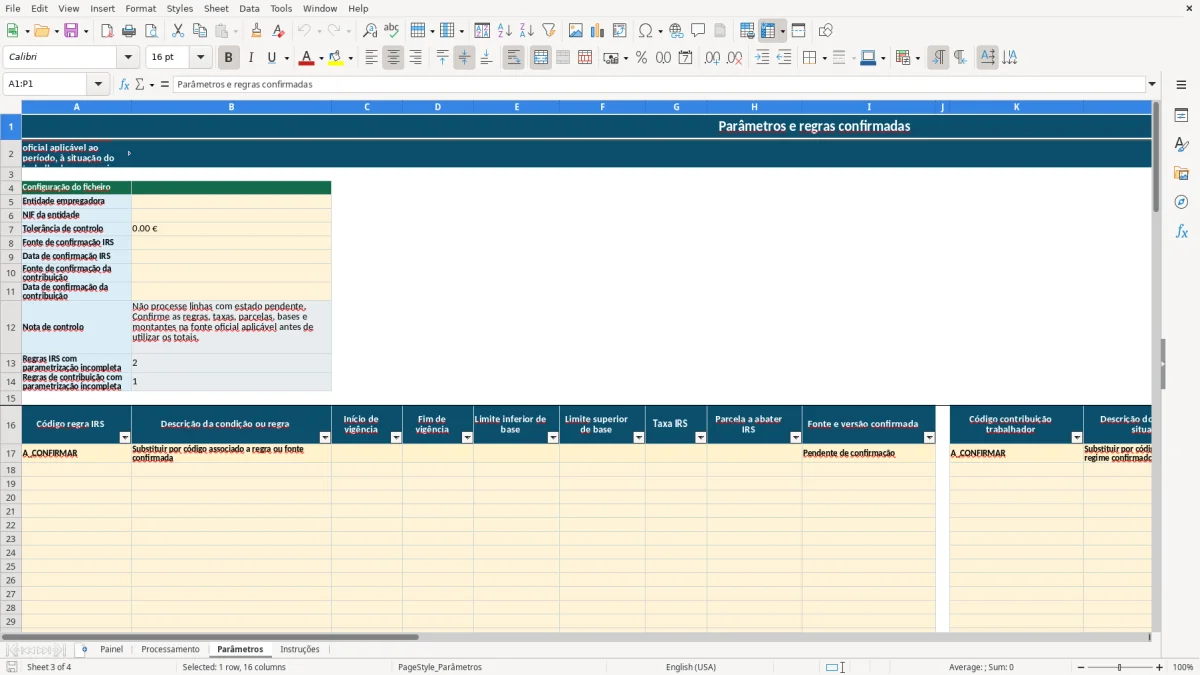
Task: Toggle Underline formatting
Action: (x=271, y=58)
